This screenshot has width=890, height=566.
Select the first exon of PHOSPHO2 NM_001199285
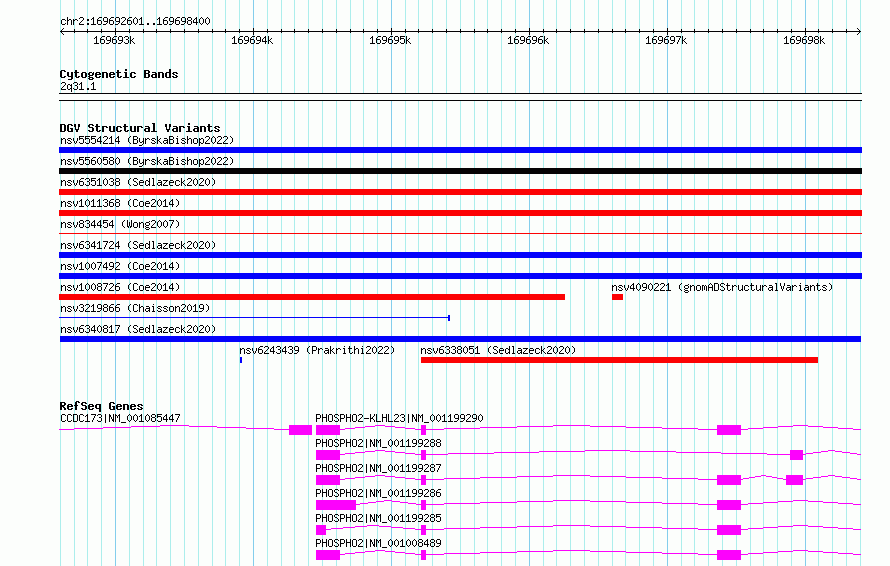point(321,530)
